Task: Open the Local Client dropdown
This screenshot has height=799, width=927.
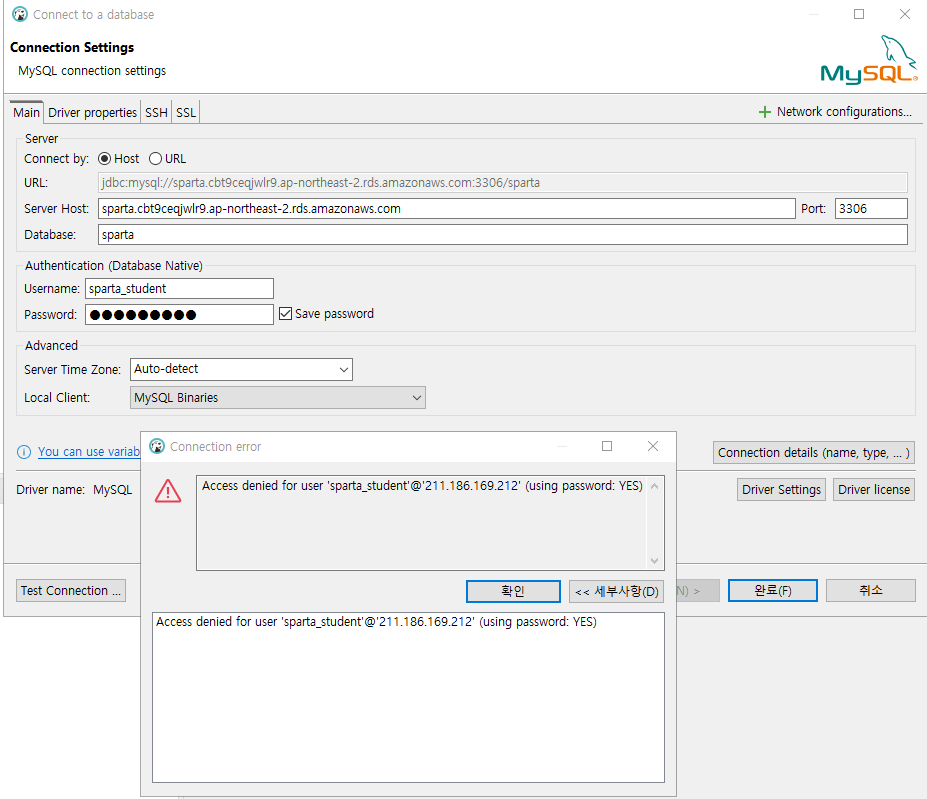Action: pos(277,397)
